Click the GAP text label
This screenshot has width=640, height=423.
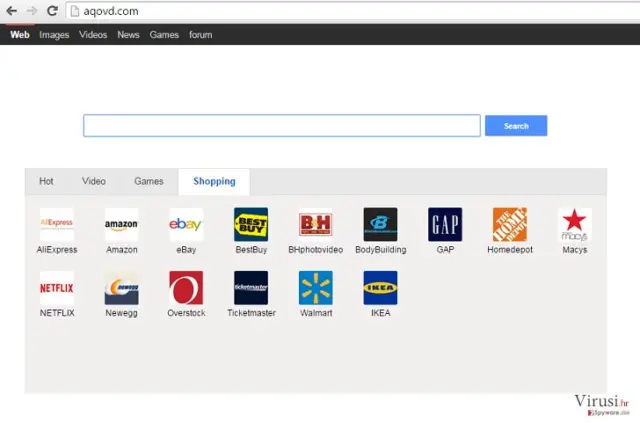tap(445, 249)
